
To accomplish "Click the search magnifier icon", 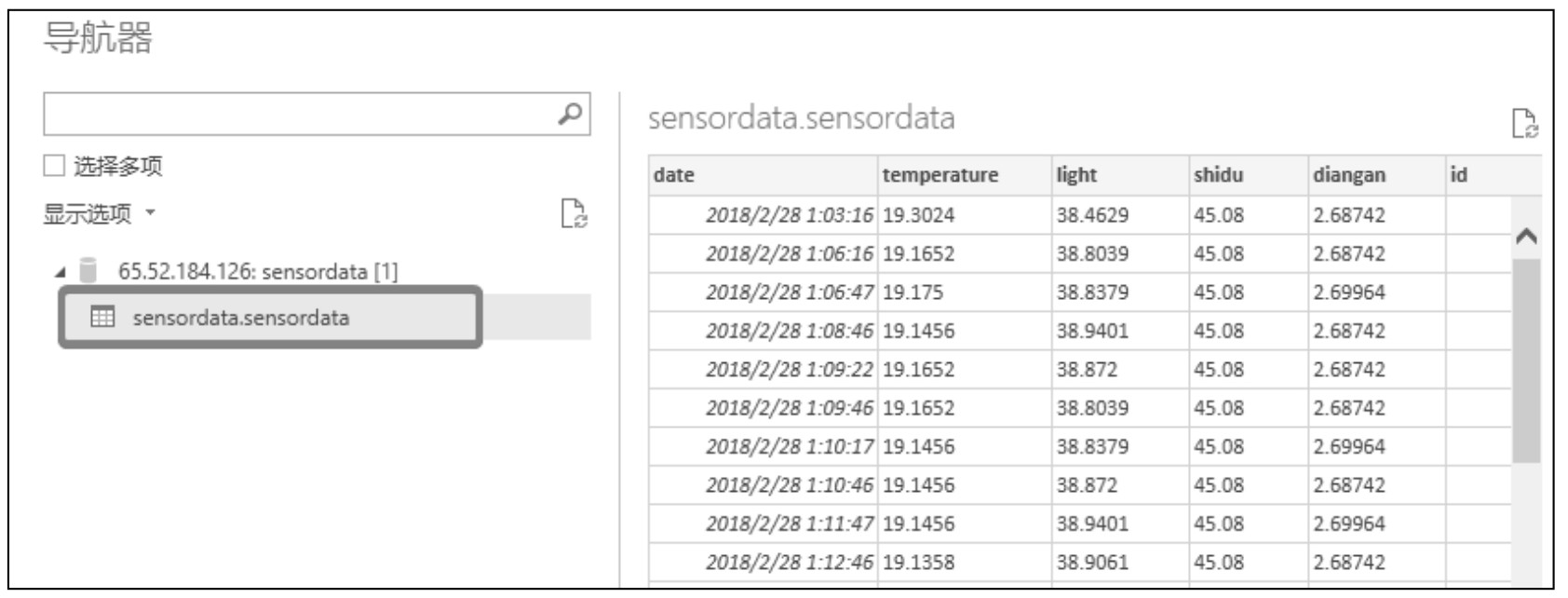I will click(x=570, y=114).
